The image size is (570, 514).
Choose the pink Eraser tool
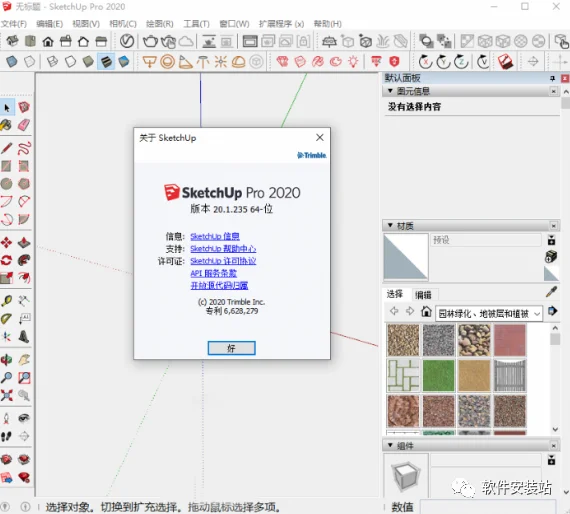pyautogui.click(x=24, y=125)
